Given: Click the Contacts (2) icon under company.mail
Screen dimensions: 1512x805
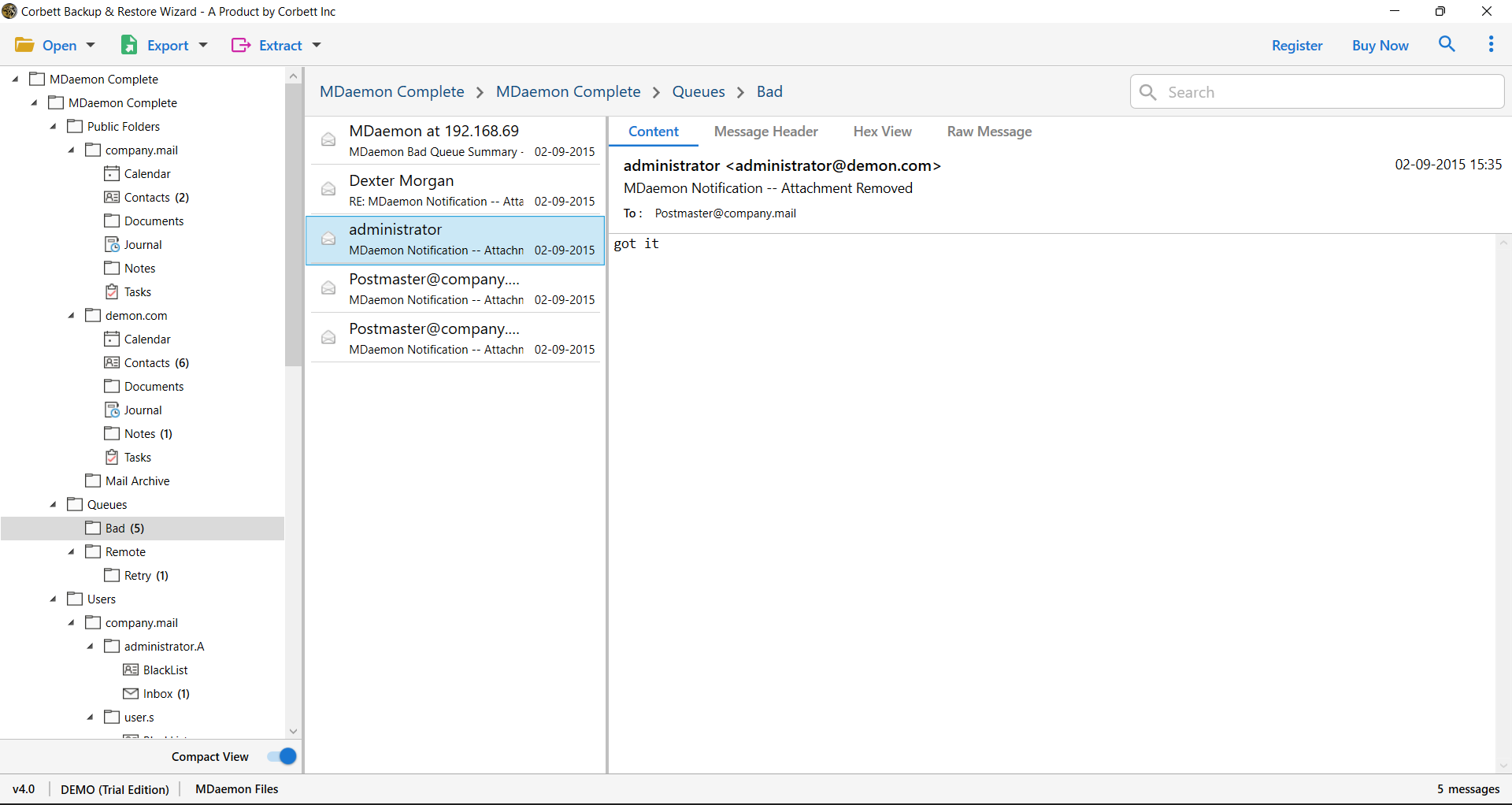Looking at the screenshot, I should tap(112, 197).
